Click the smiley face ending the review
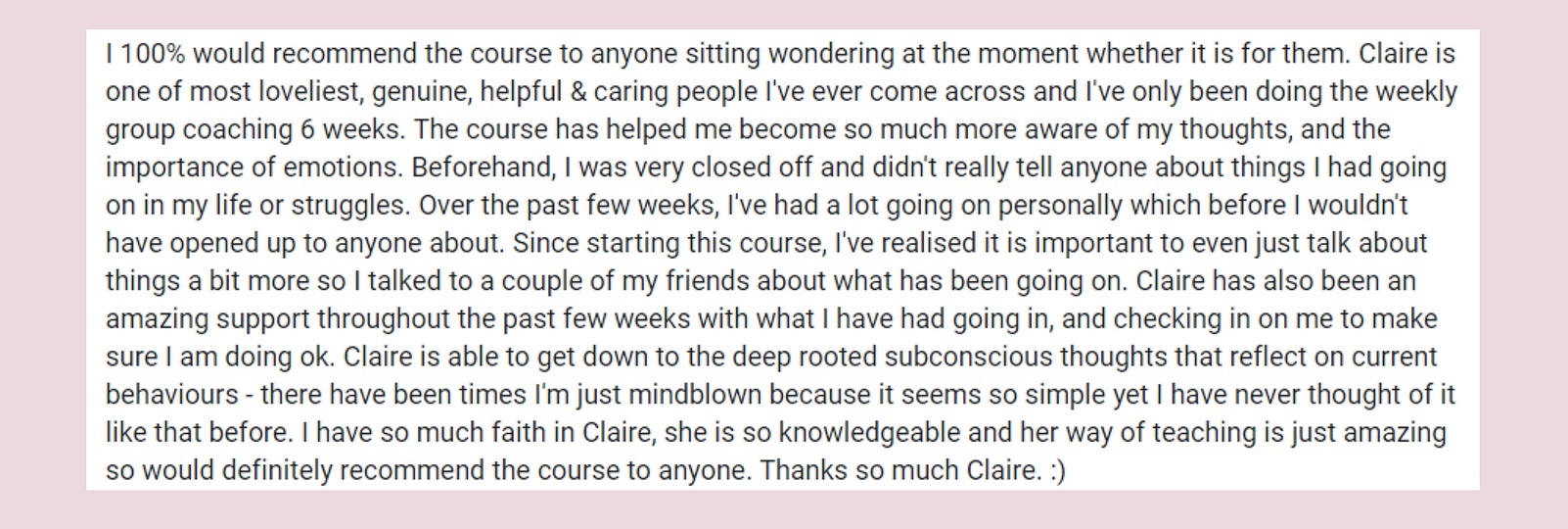1568x529 pixels. coord(1057,471)
